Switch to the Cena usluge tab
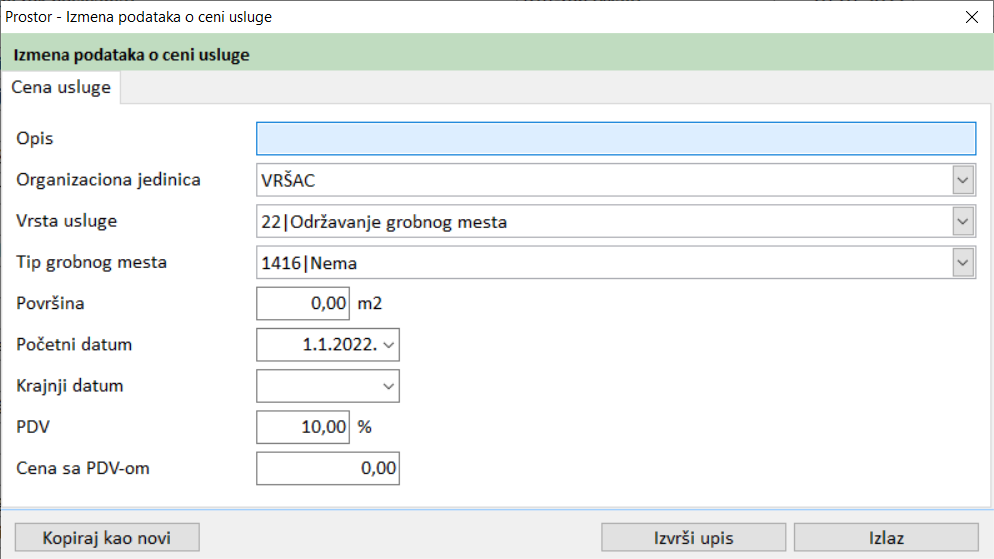994x559 pixels. coord(61,88)
